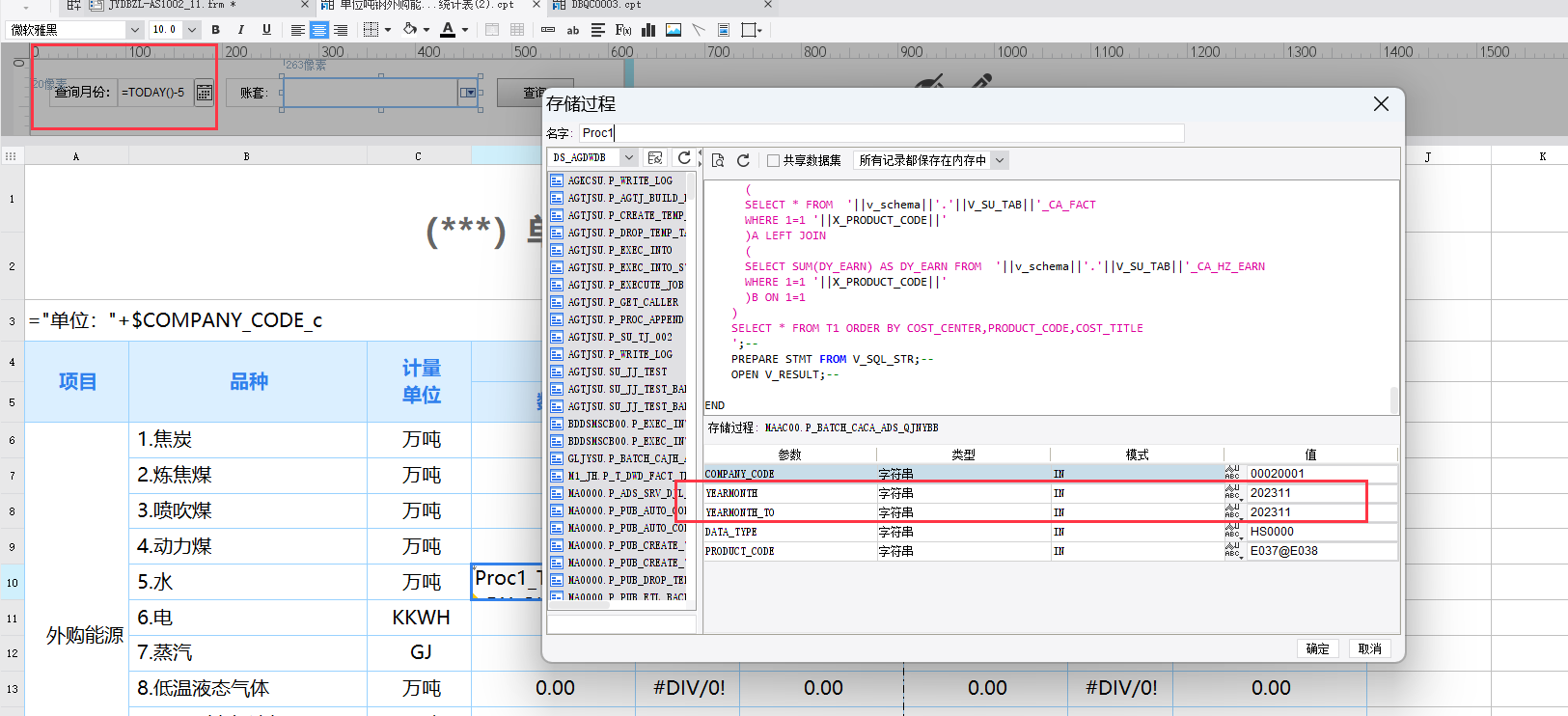The height and width of the screenshot is (716, 1568).
Task: Select cell containing 5.水
Action: pos(248,582)
